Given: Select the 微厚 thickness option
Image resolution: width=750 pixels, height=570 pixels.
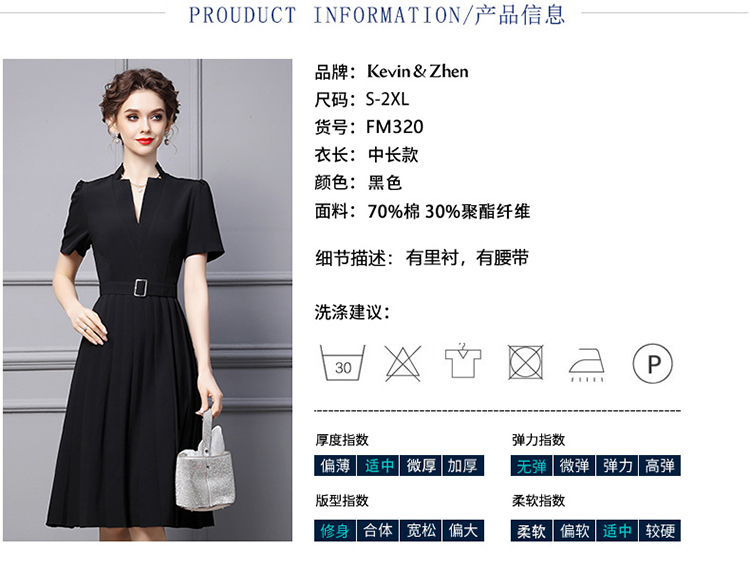Looking at the screenshot, I should coord(420,465).
